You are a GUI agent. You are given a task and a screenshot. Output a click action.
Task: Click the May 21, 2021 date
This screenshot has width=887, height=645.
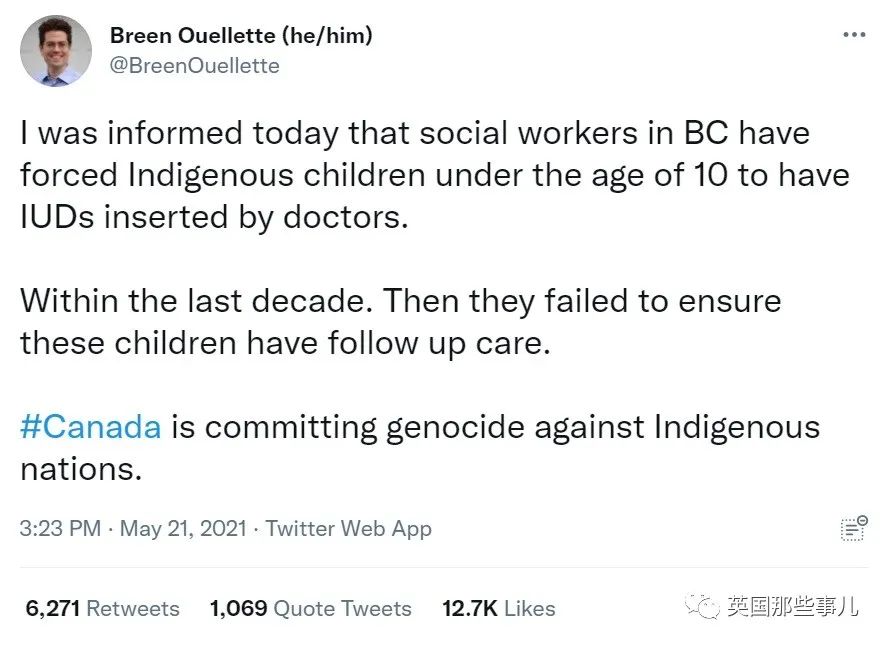(183, 528)
